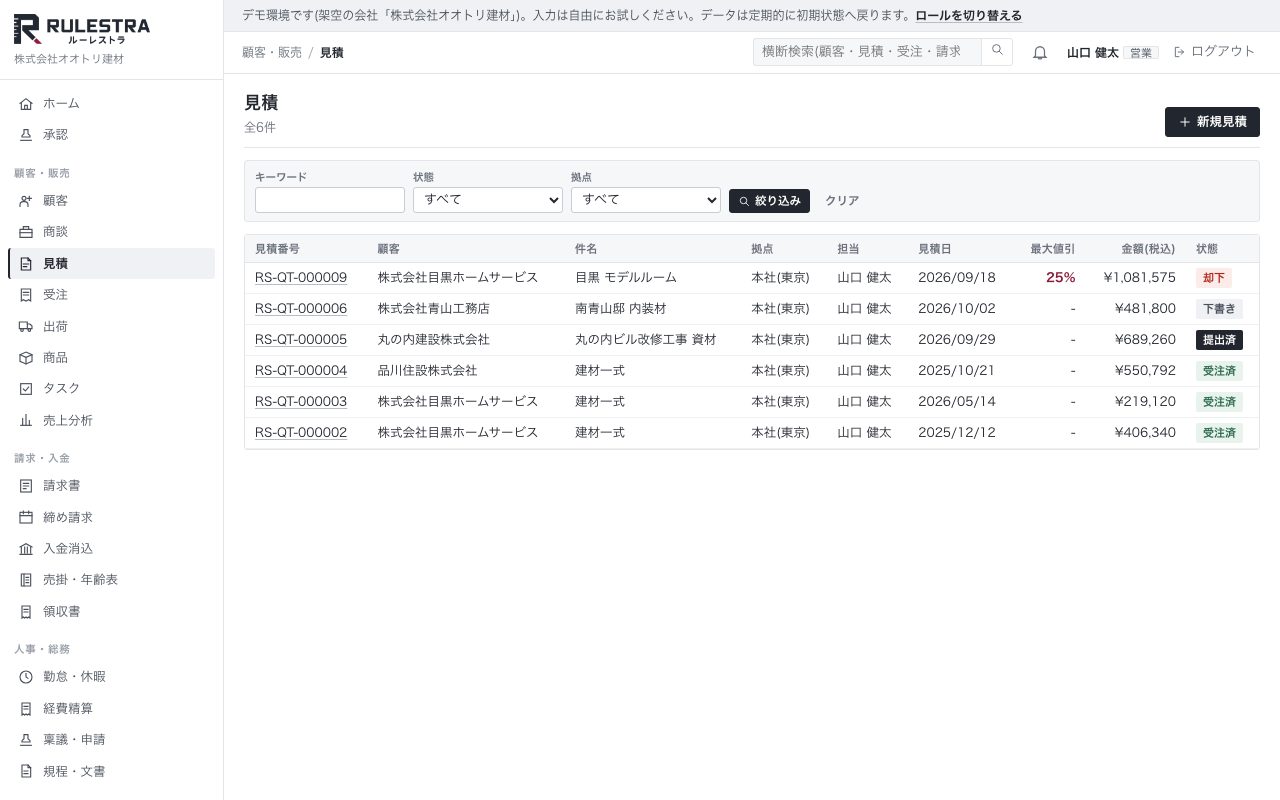The height and width of the screenshot is (800, 1280).
Task: Click the home icon in the sidebar
Action: tap(26, 104)
